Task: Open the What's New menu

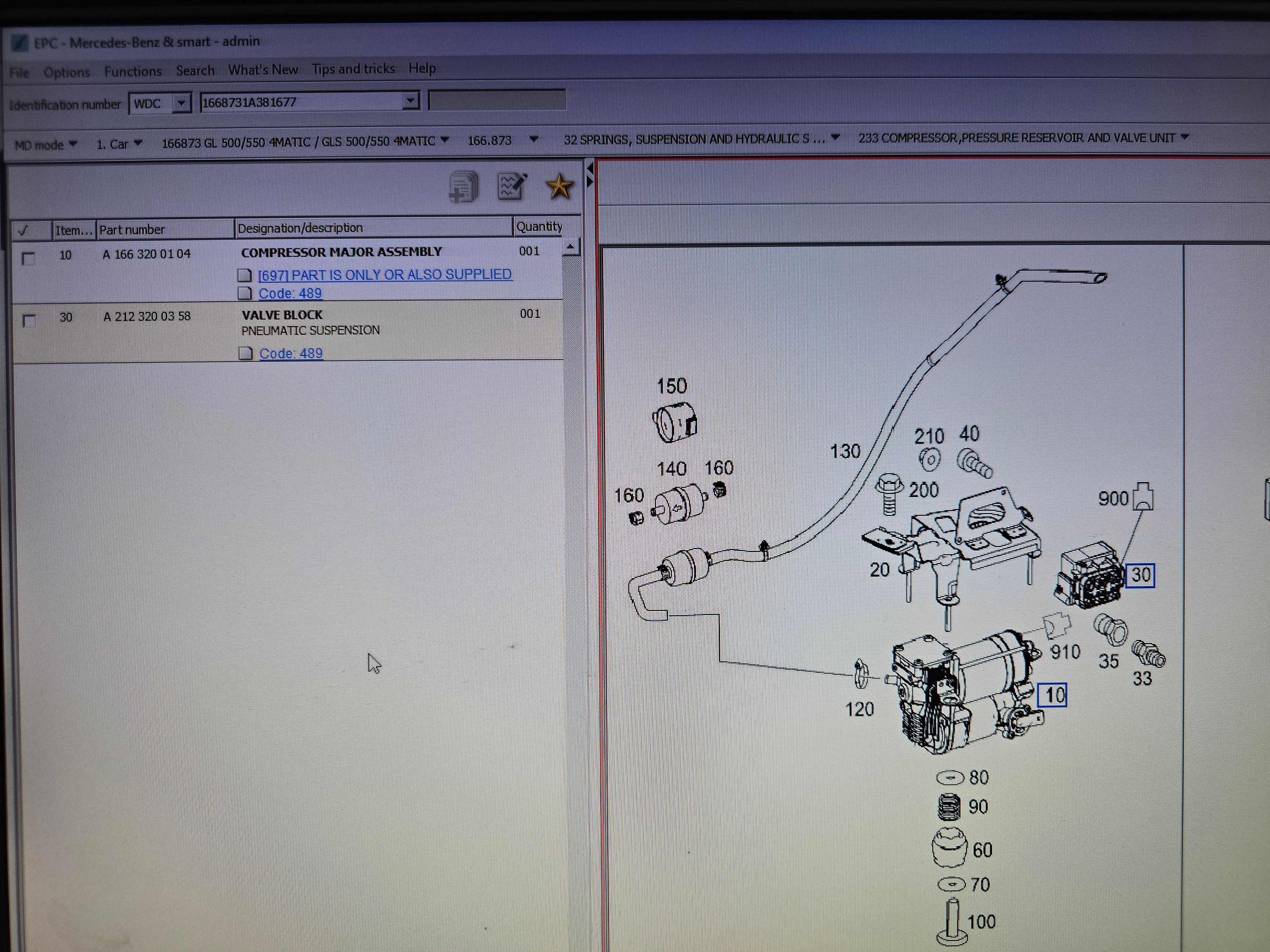Action: point(263,69)
